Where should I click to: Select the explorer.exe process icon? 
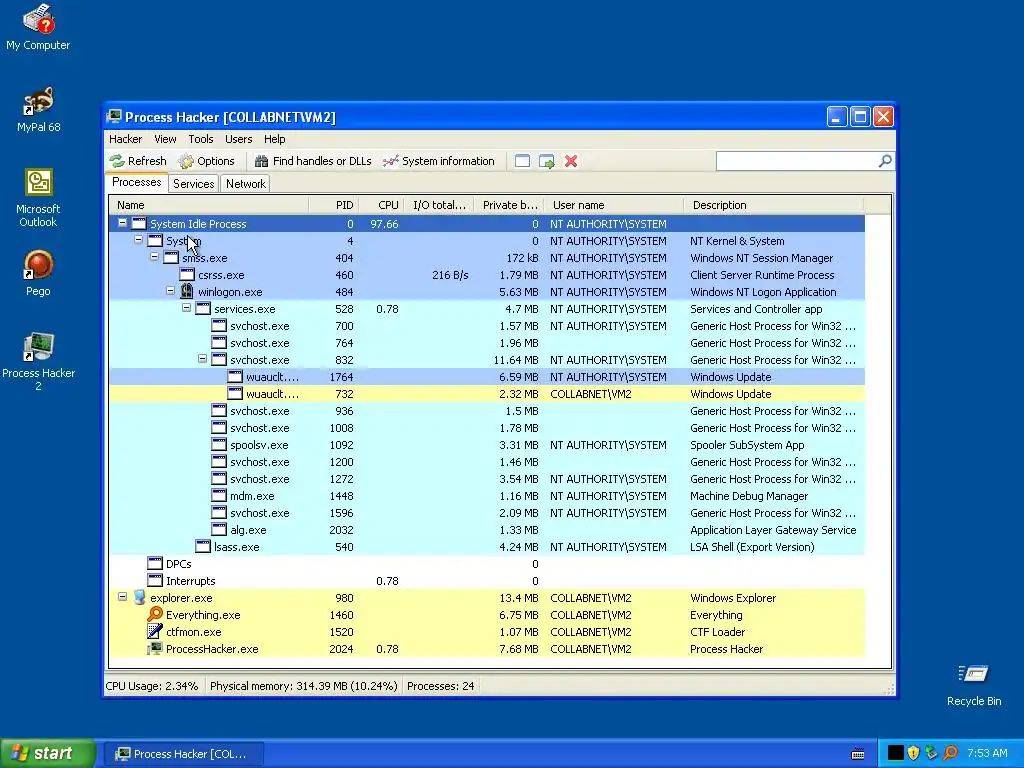(x=139, y=598)
